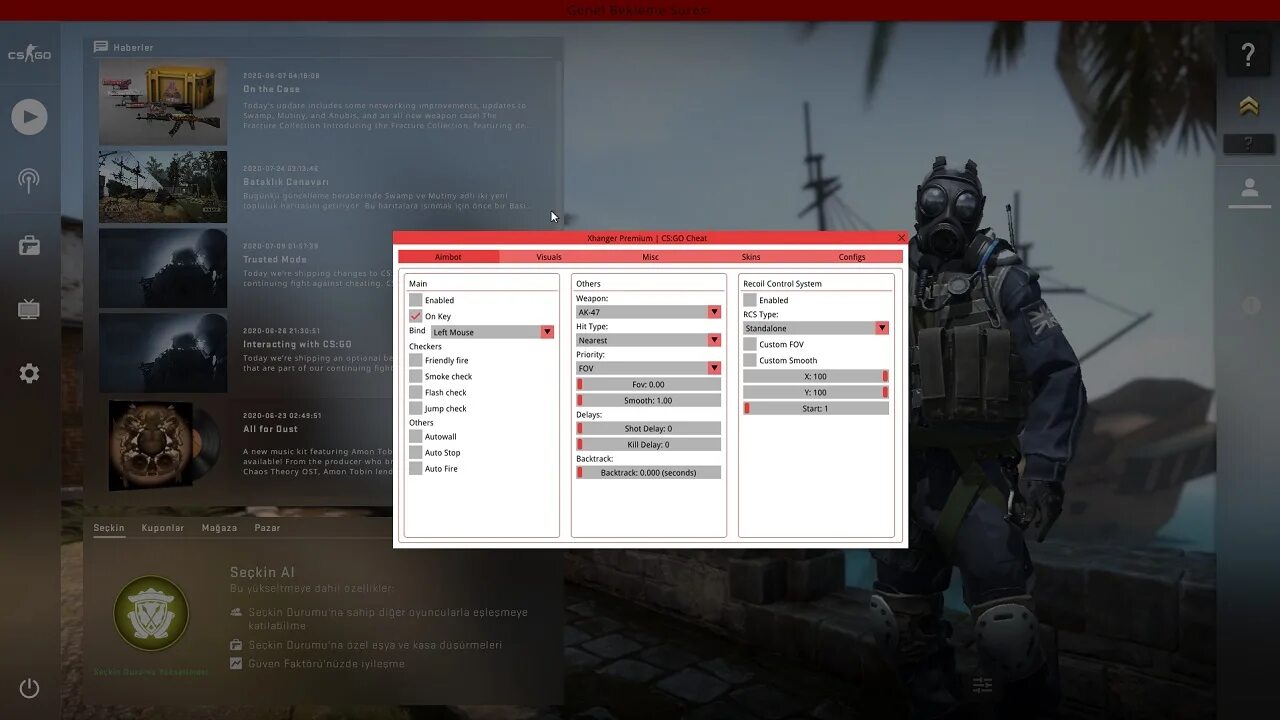Open the Bind Left Mouse dropdown
The height and width of the screenshot is (720, 1280).
tap(493, 332)
